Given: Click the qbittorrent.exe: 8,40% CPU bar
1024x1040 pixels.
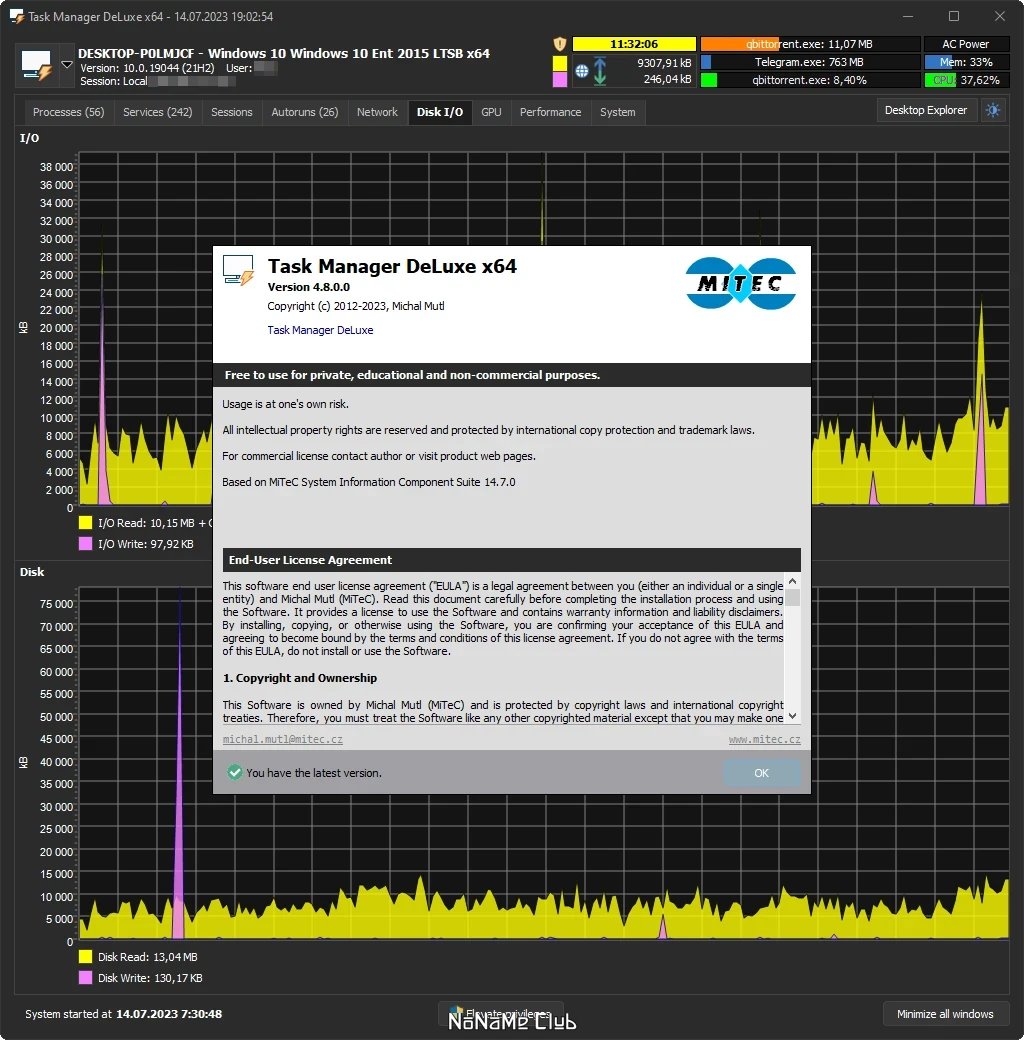Looking at the screenshot, I should (x=810, y=80).
